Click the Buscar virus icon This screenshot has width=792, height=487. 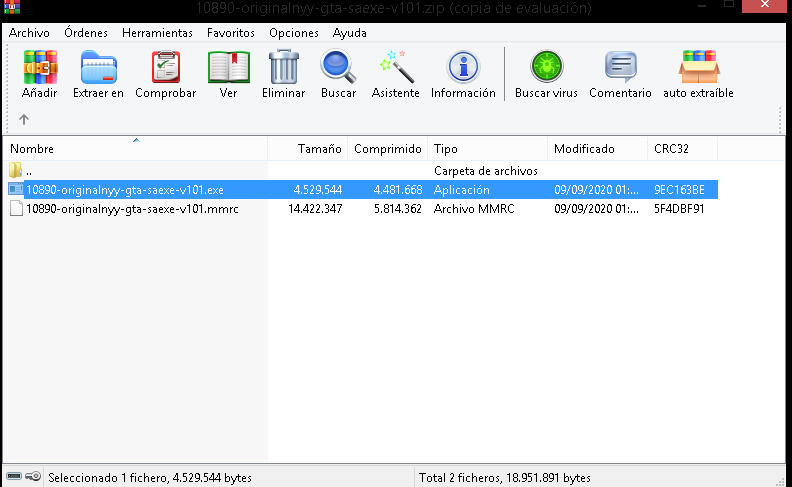547,67
